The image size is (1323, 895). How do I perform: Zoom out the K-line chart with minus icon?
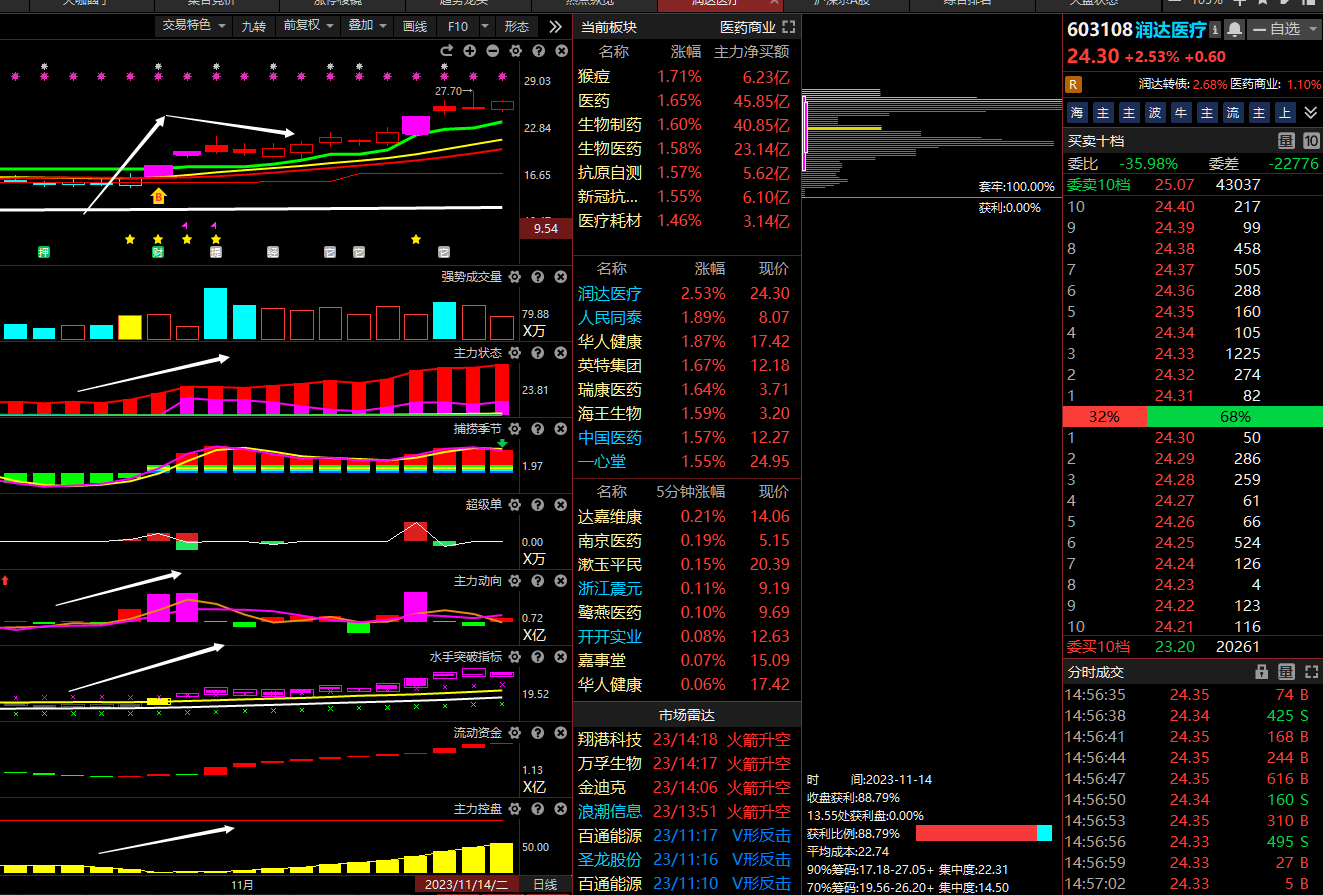493,51
